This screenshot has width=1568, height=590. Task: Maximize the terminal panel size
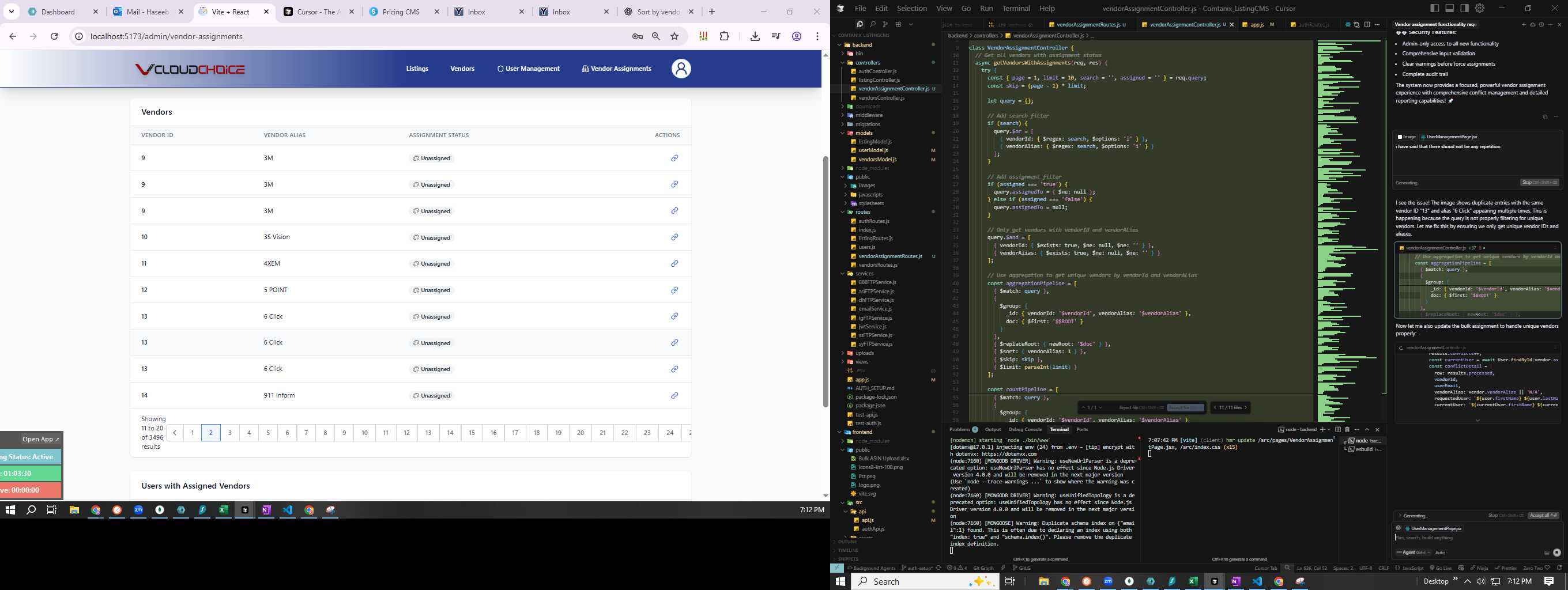coord(1367,429)
